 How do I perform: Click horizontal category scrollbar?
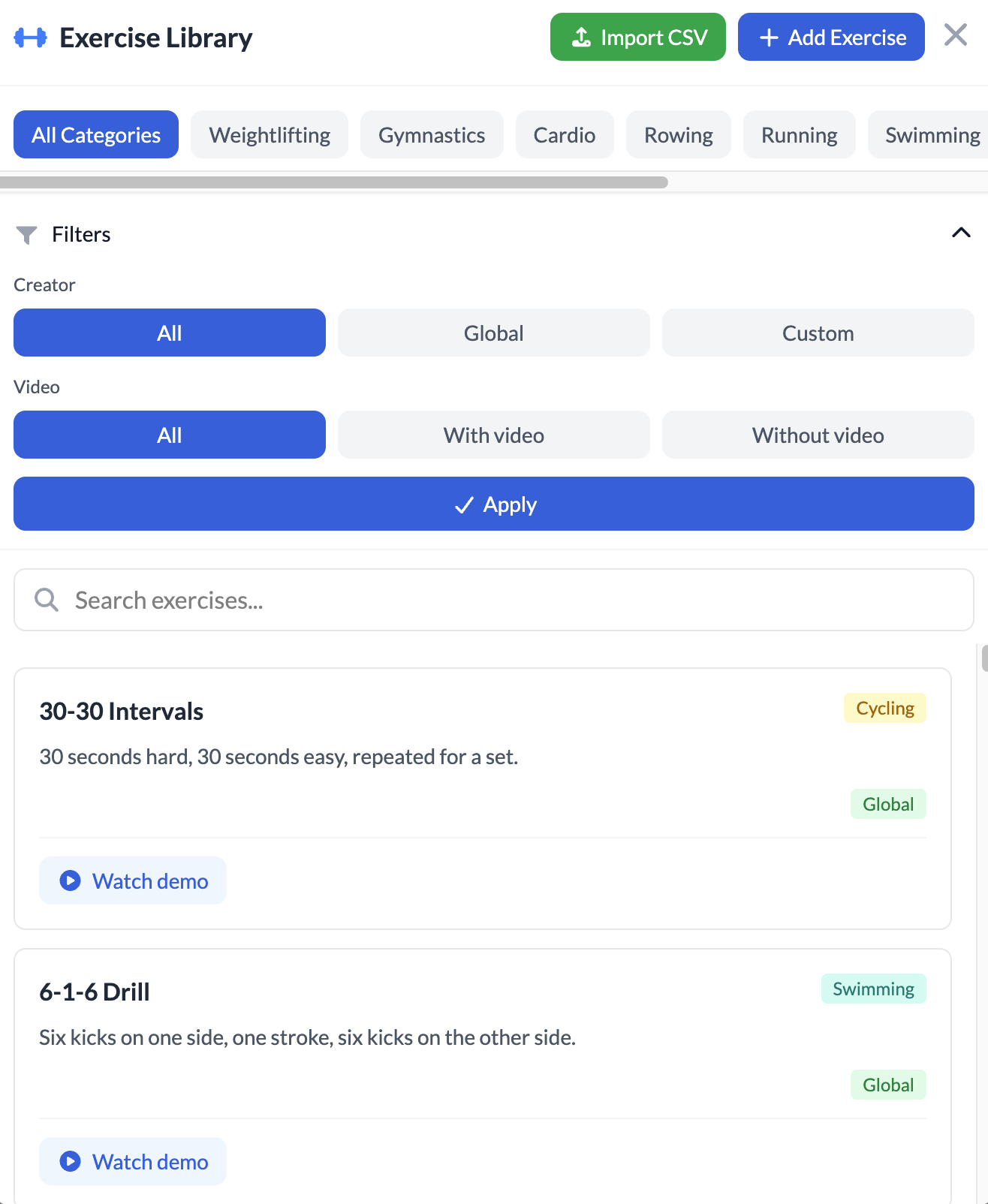click(334, 182)
